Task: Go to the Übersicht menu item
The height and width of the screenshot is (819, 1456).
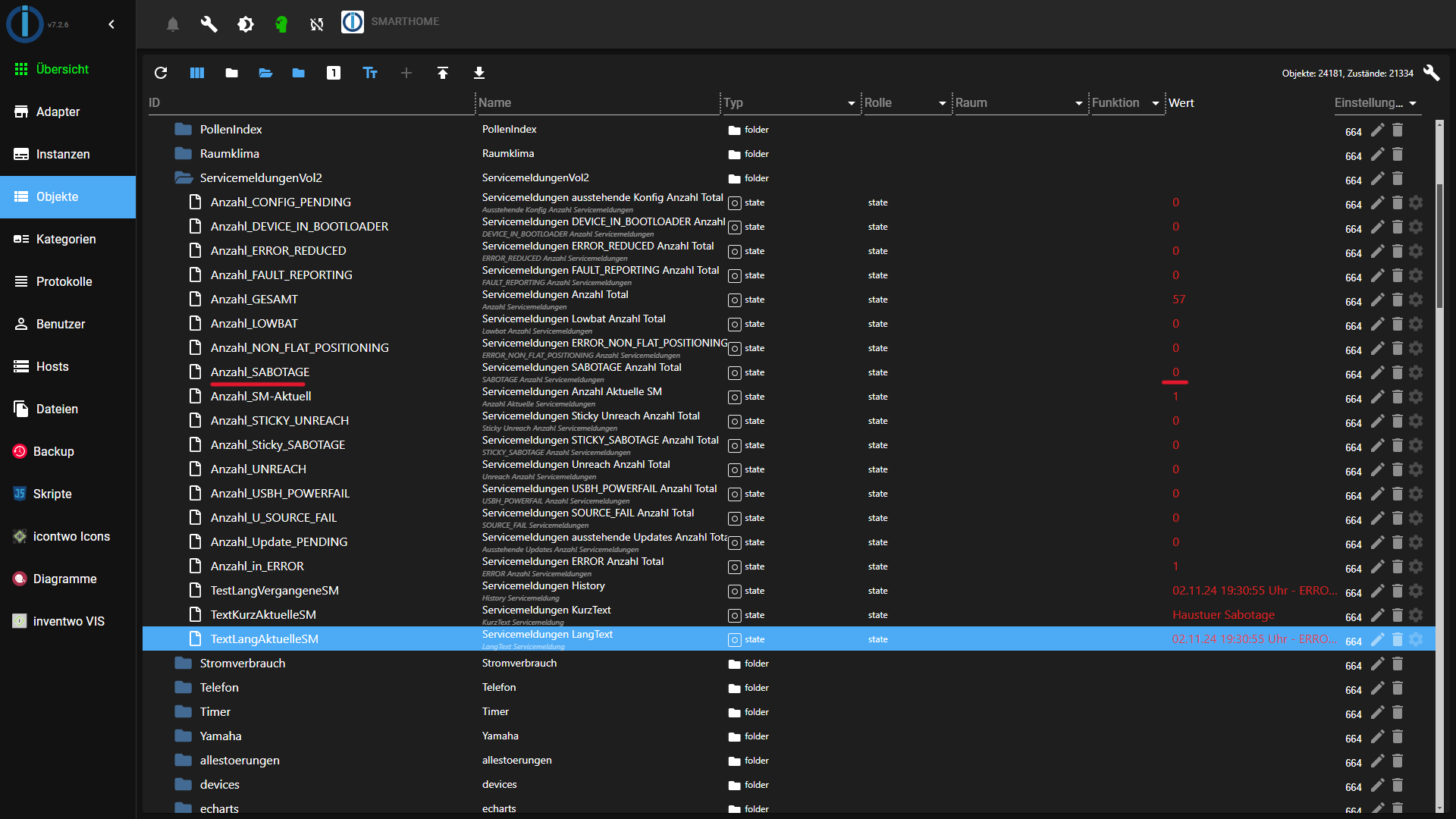Action: pyautogui.click(x=68, y=69)
